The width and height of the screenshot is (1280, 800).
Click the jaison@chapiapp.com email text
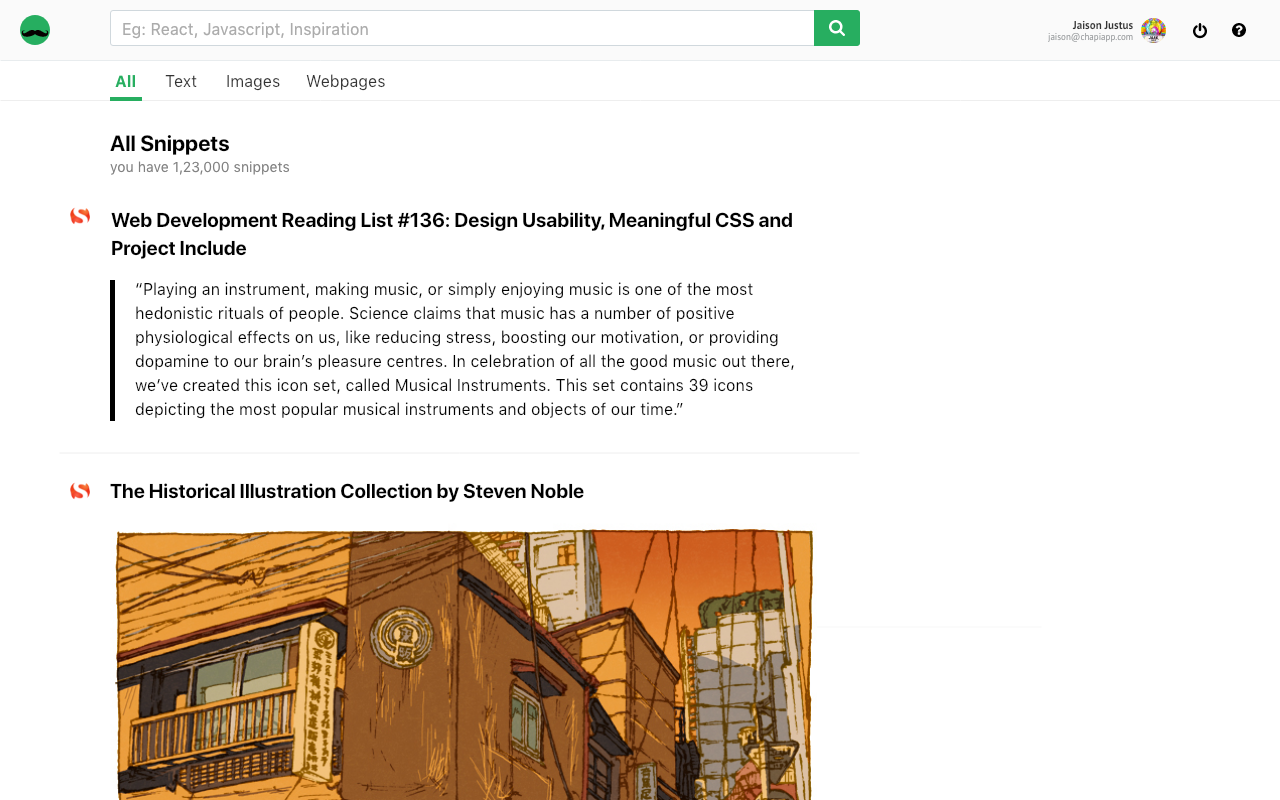pos(1090,37)
